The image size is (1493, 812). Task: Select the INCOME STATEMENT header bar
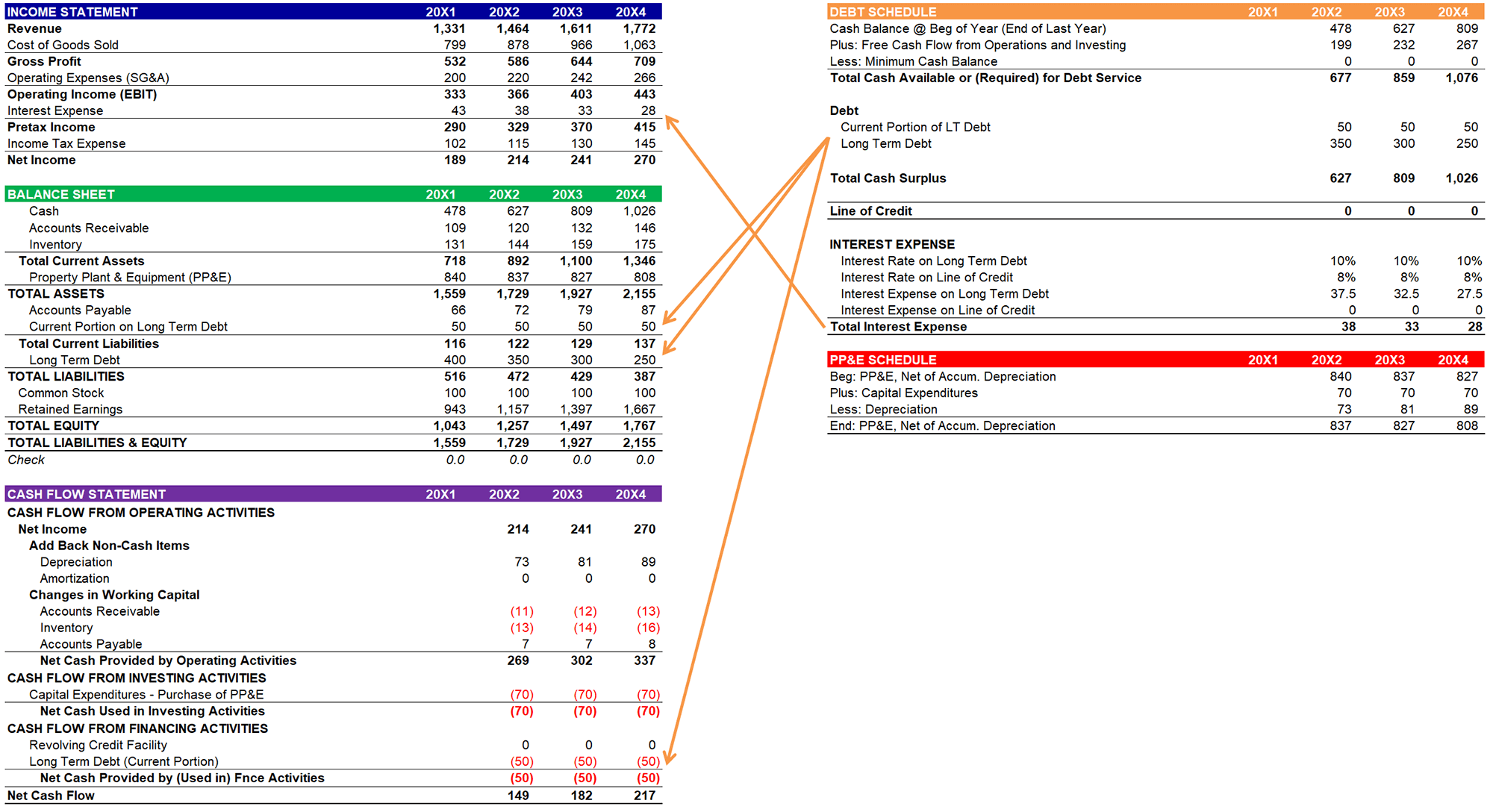coord(71,11)
